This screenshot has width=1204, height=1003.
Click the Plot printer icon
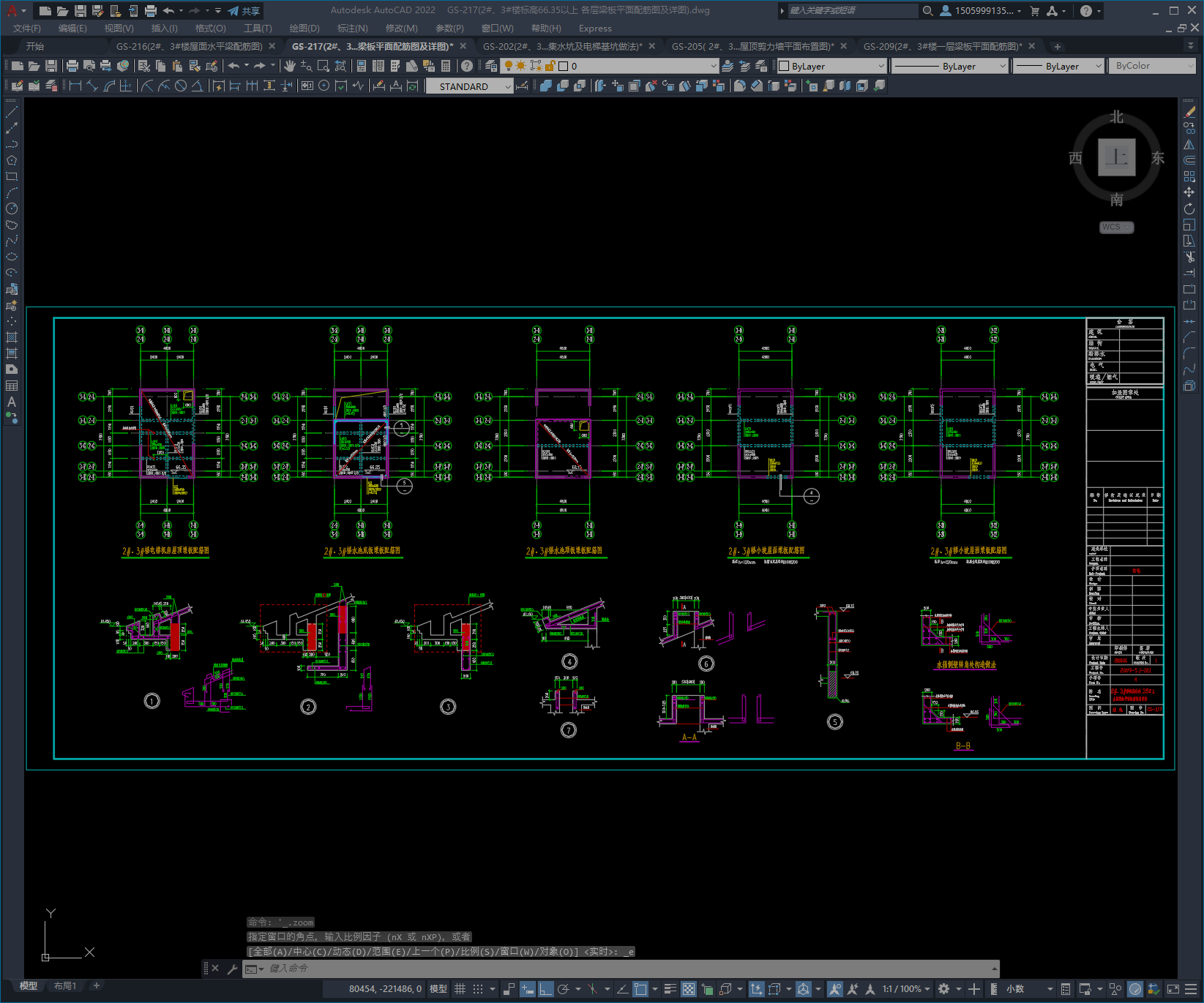coord(72,66)
